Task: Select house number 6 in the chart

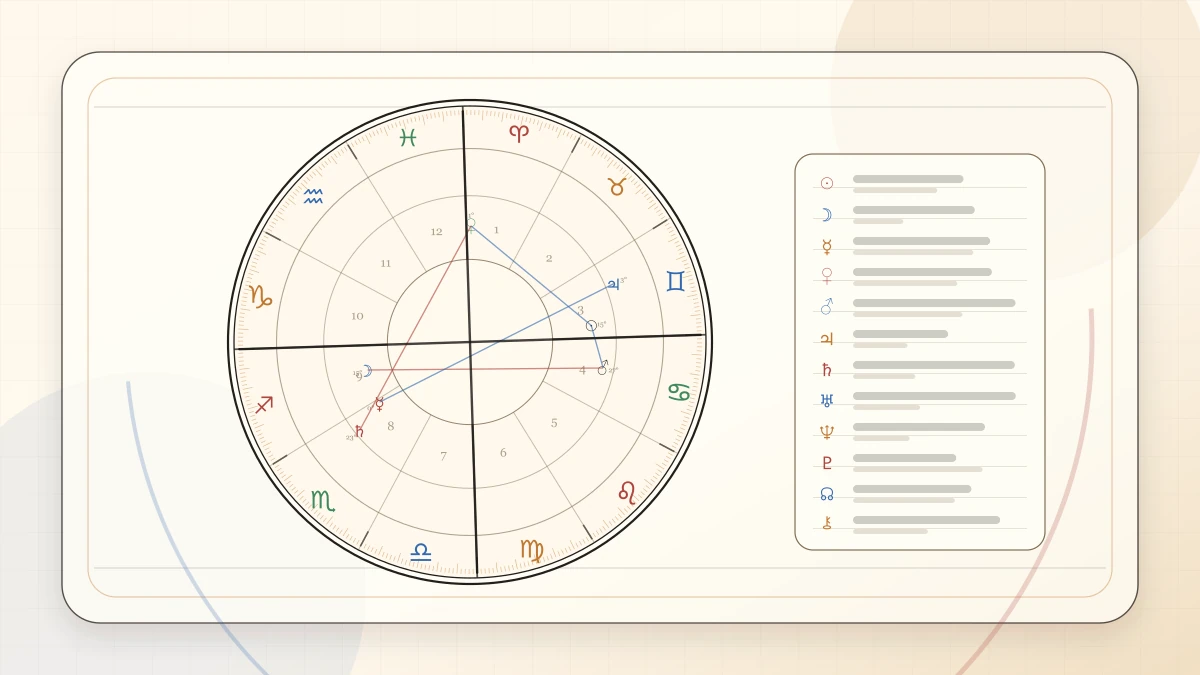Action: click(503, 453)
